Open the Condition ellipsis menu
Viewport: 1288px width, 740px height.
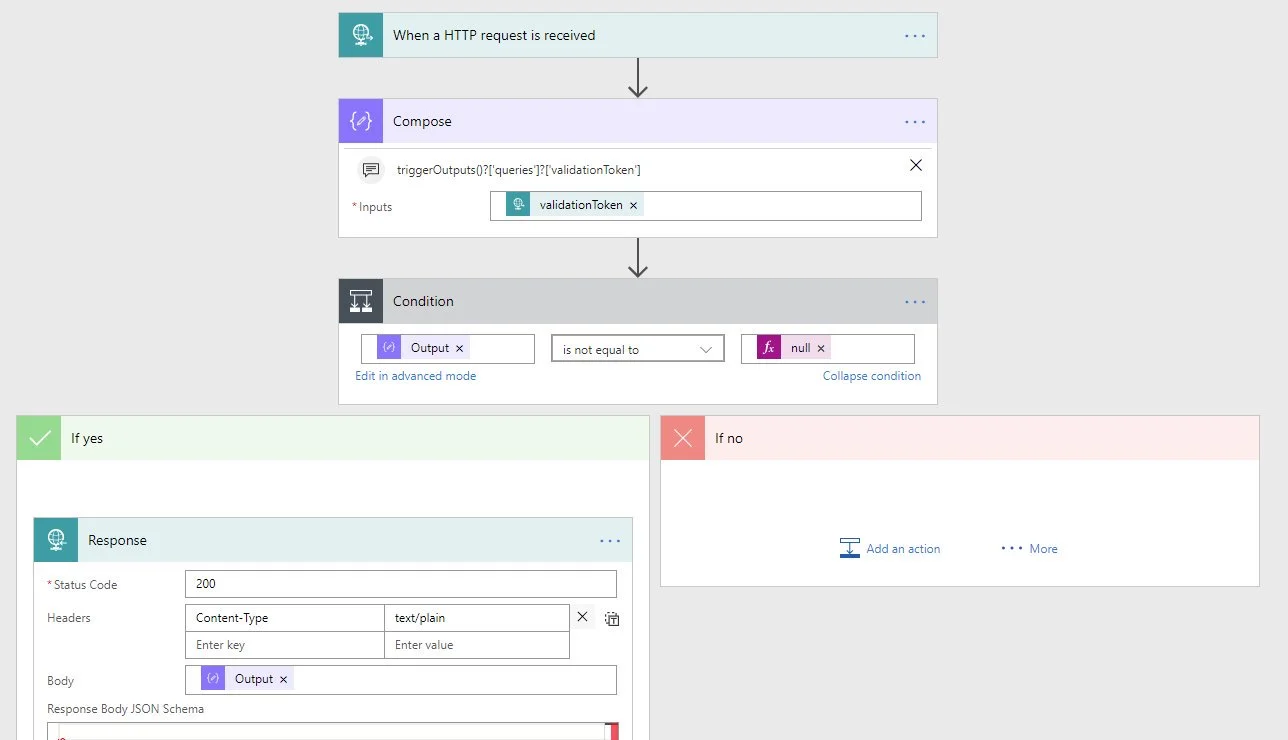click(915, 302)
